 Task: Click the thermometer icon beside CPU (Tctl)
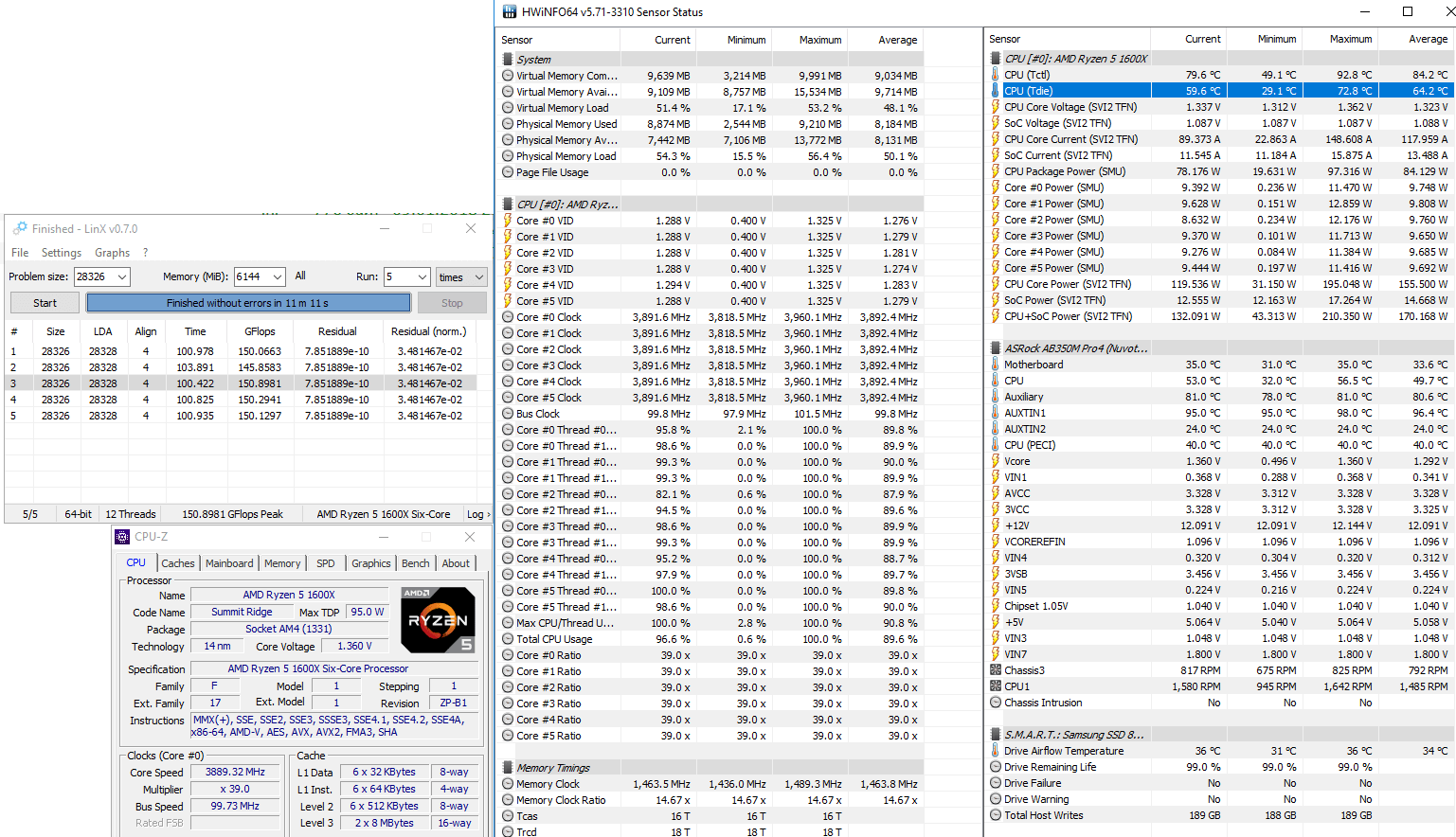click(x=996, y=75)
